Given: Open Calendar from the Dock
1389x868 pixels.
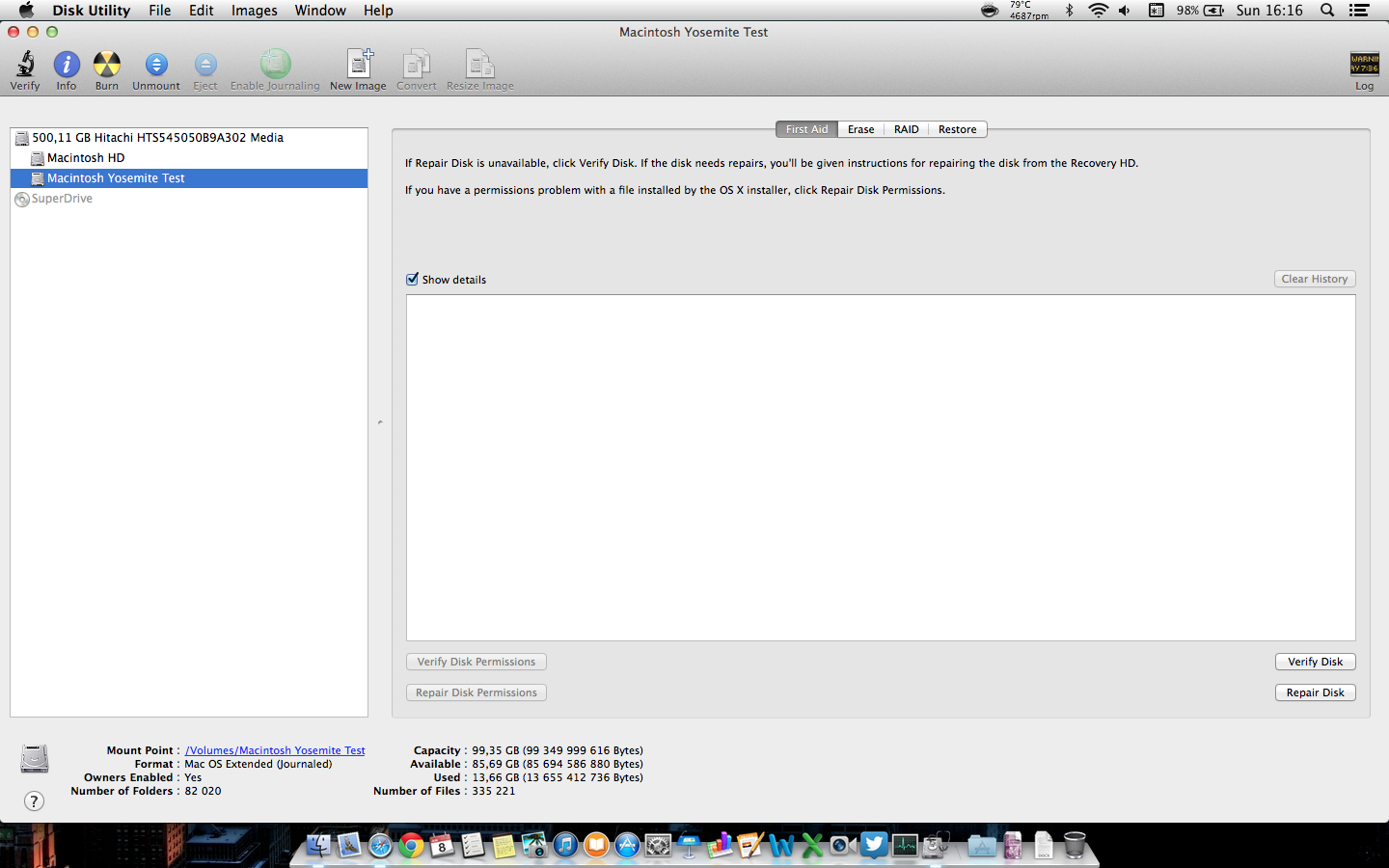Looking at the screenshot, I should pos(442,846).
